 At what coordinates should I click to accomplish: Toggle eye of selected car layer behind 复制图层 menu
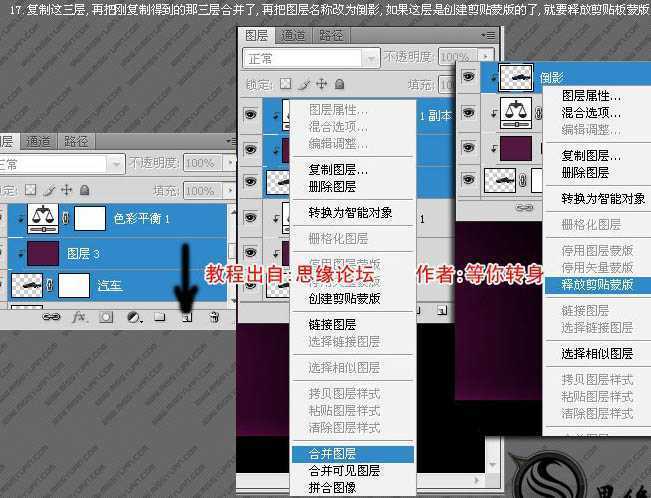pyautogui.click(x=250, y=182)
